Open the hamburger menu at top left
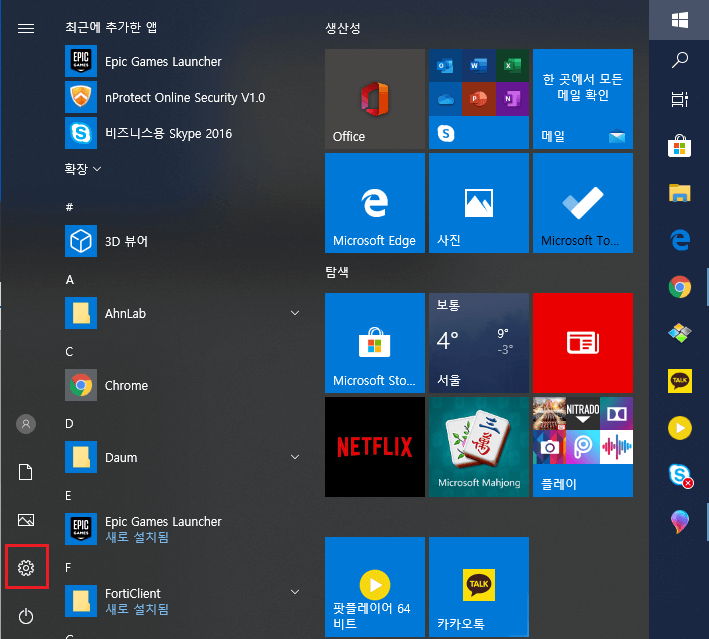709x639 pixels. click(26, 28)
